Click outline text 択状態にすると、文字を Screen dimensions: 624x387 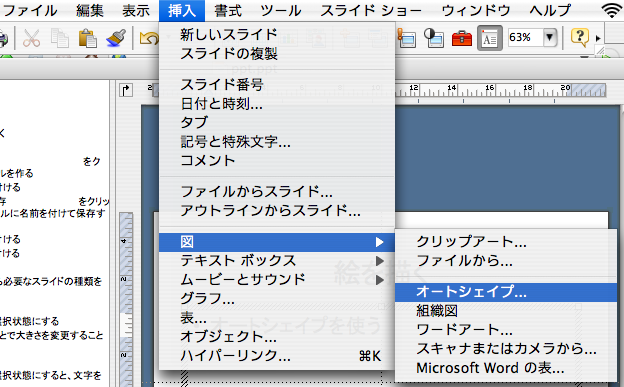(x=51, y=375)
